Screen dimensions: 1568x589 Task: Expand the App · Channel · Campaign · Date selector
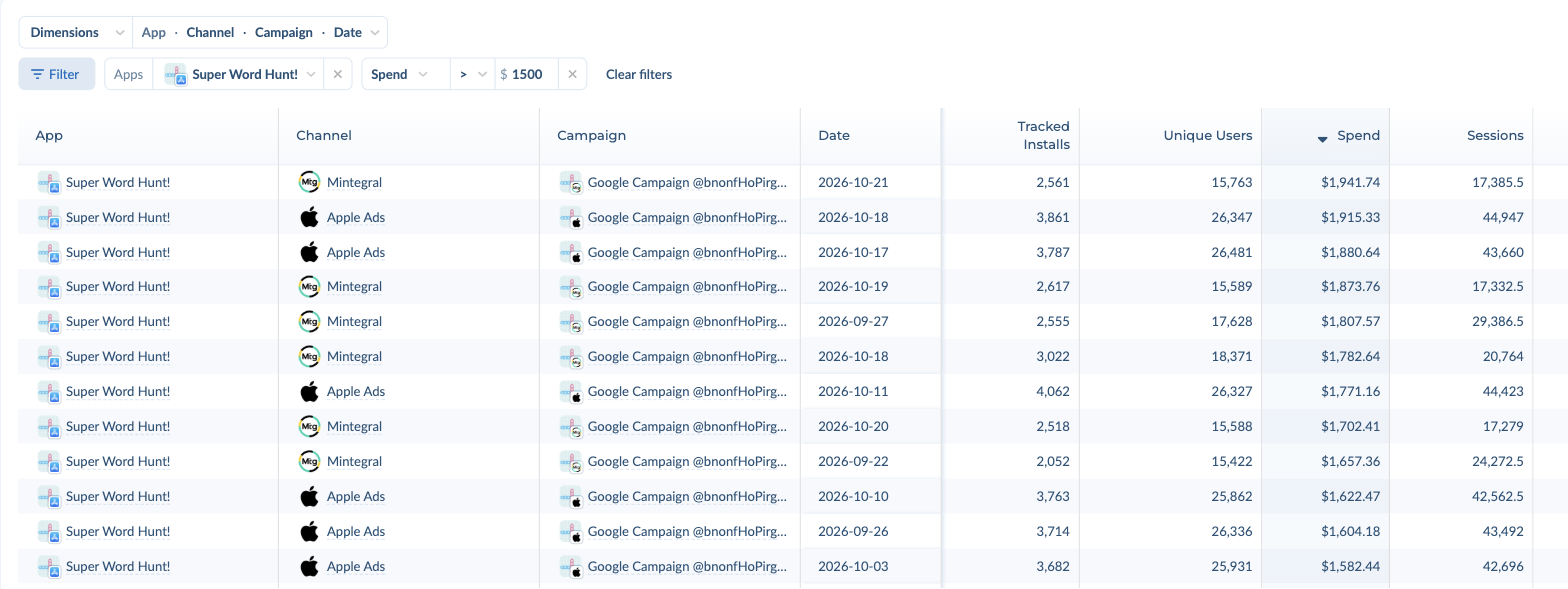(x=260, y=32)
